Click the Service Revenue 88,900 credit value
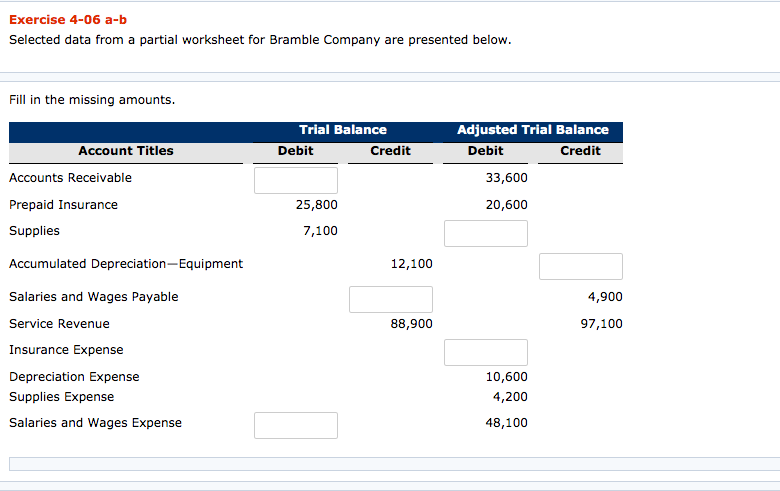780x491 pixels. 411,324
